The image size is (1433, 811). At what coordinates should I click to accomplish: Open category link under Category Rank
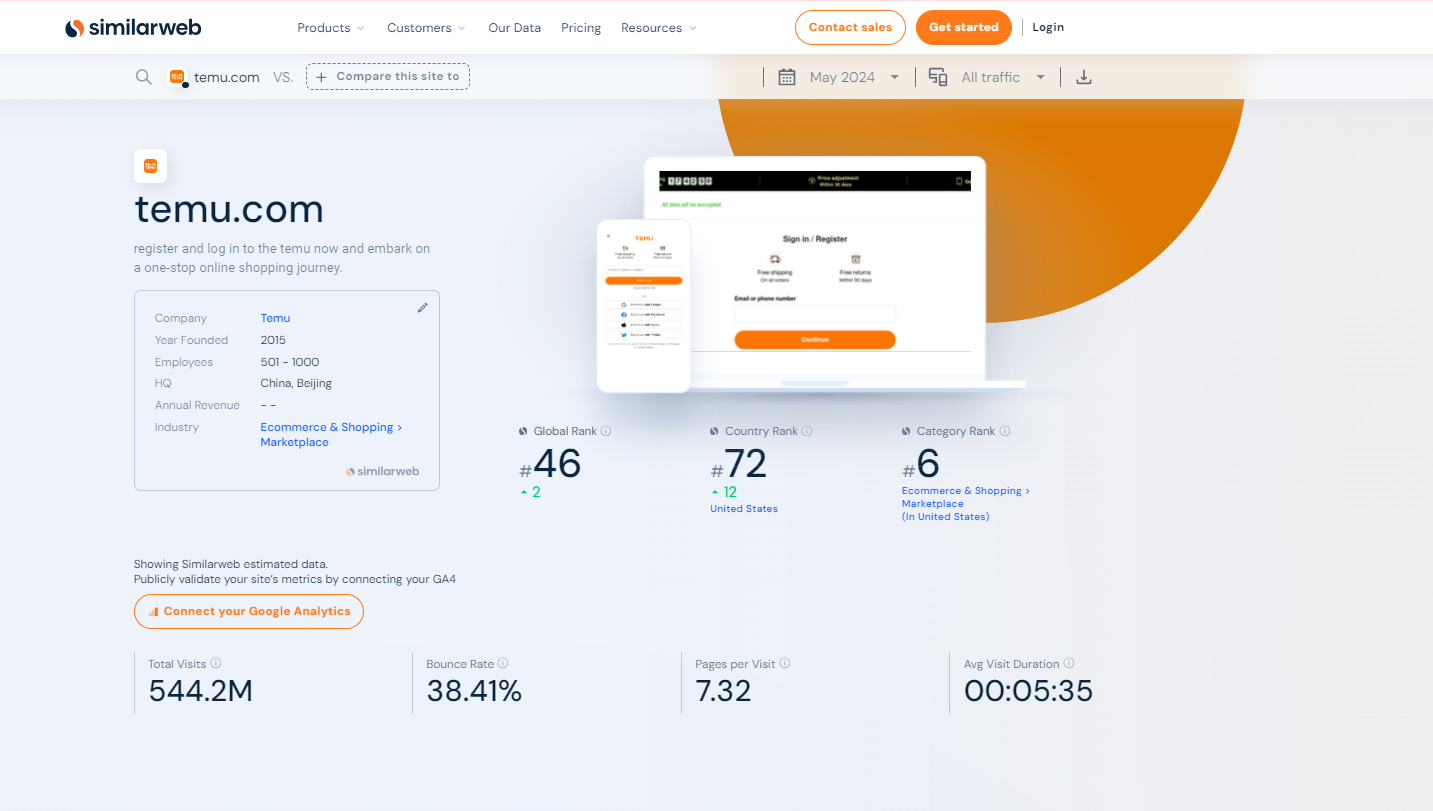pyautogui.click(x=966, y=504)
